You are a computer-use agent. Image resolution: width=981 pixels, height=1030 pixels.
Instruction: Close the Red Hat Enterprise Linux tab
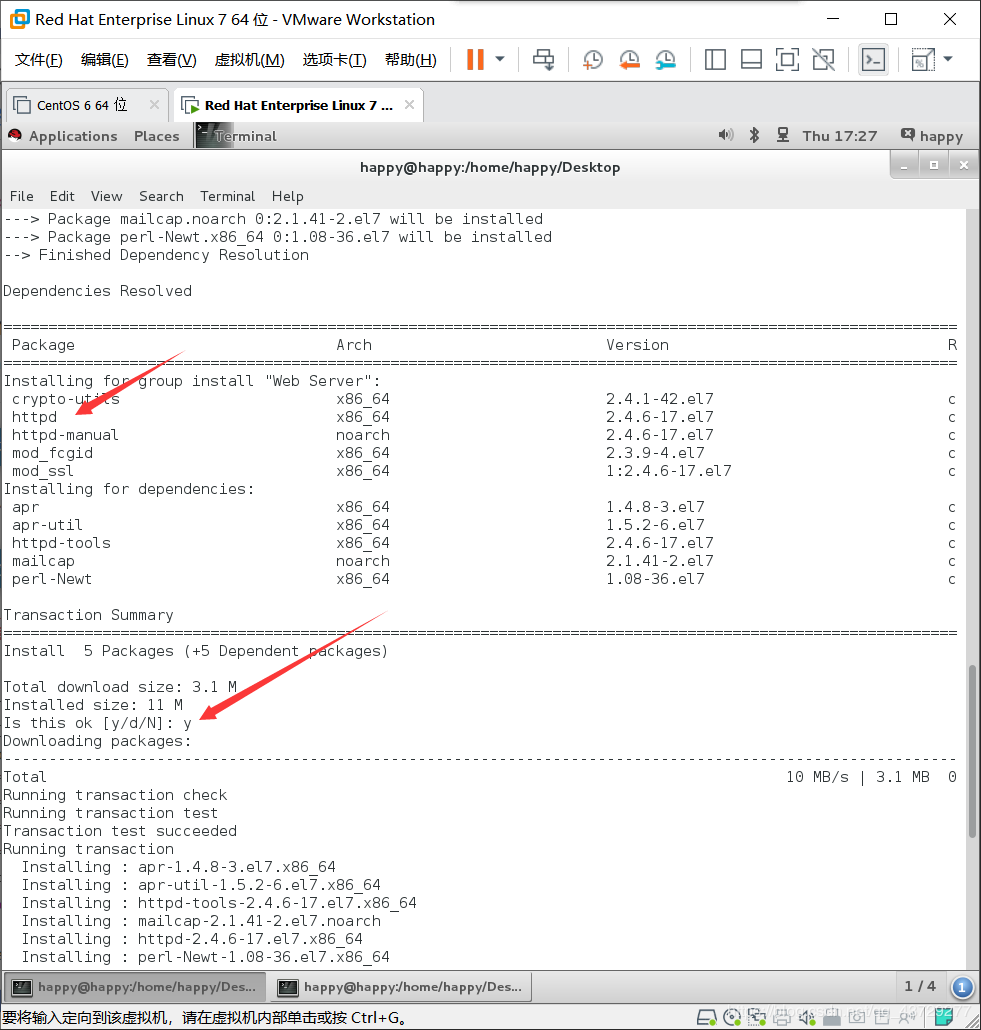point(409,104)
